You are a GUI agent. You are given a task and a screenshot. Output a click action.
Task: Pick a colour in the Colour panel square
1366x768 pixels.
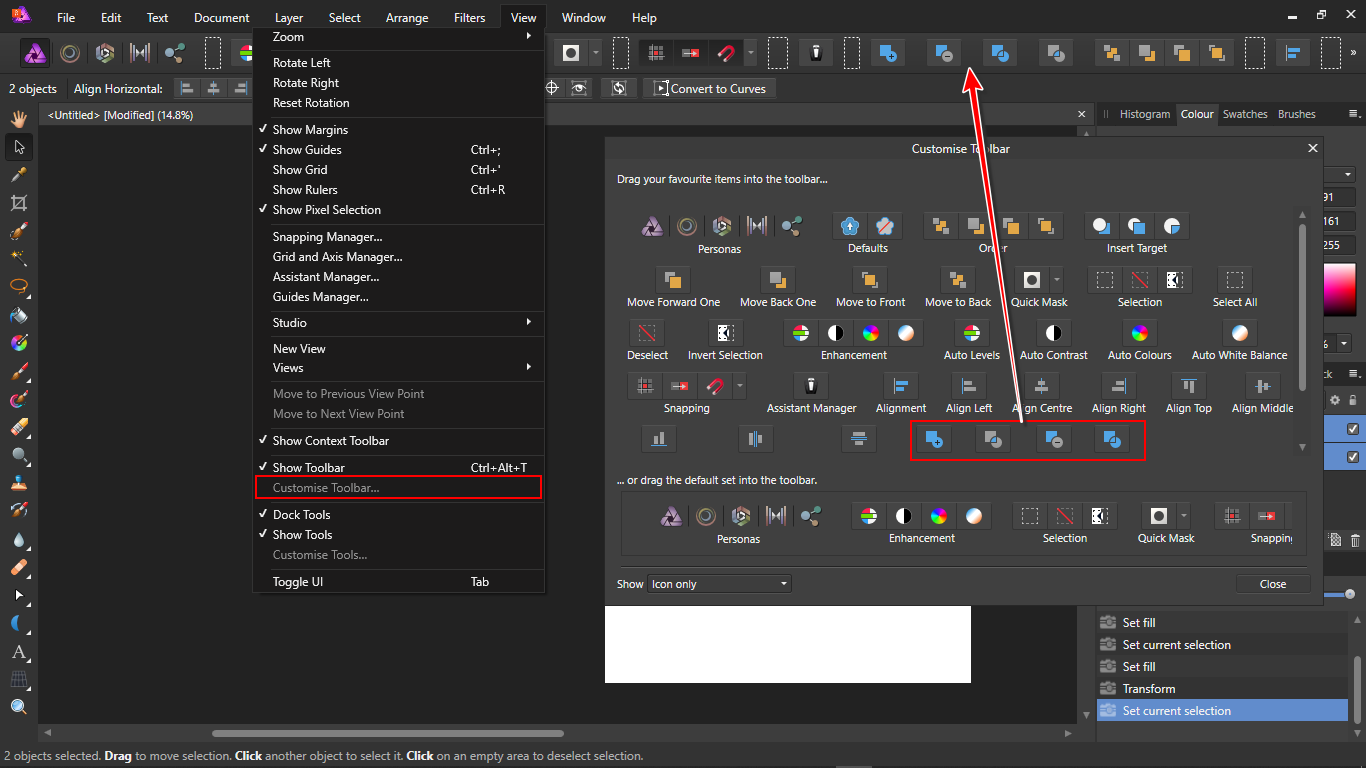pos(1342,292)
